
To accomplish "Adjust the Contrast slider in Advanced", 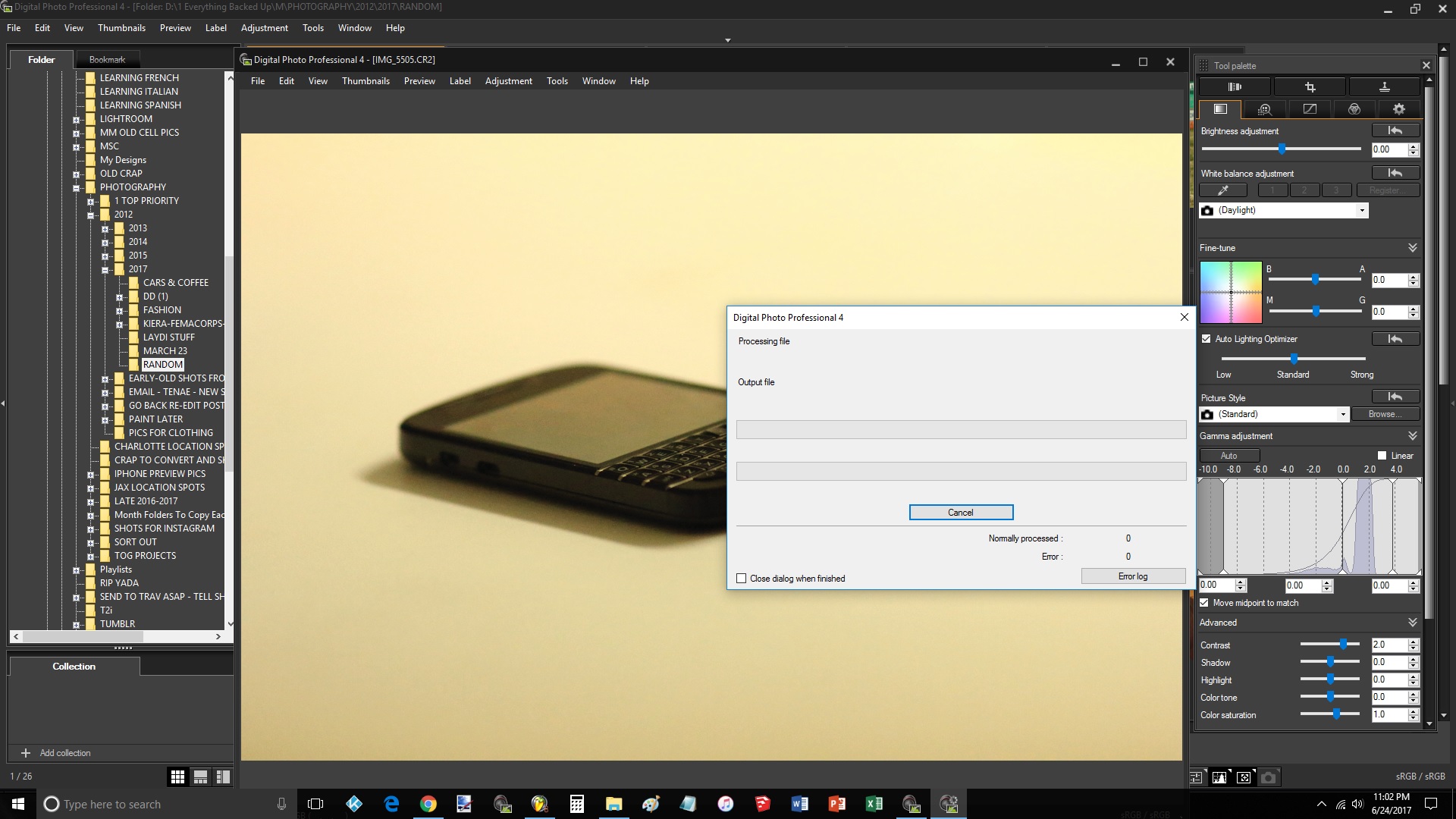I will [1343, 645].
